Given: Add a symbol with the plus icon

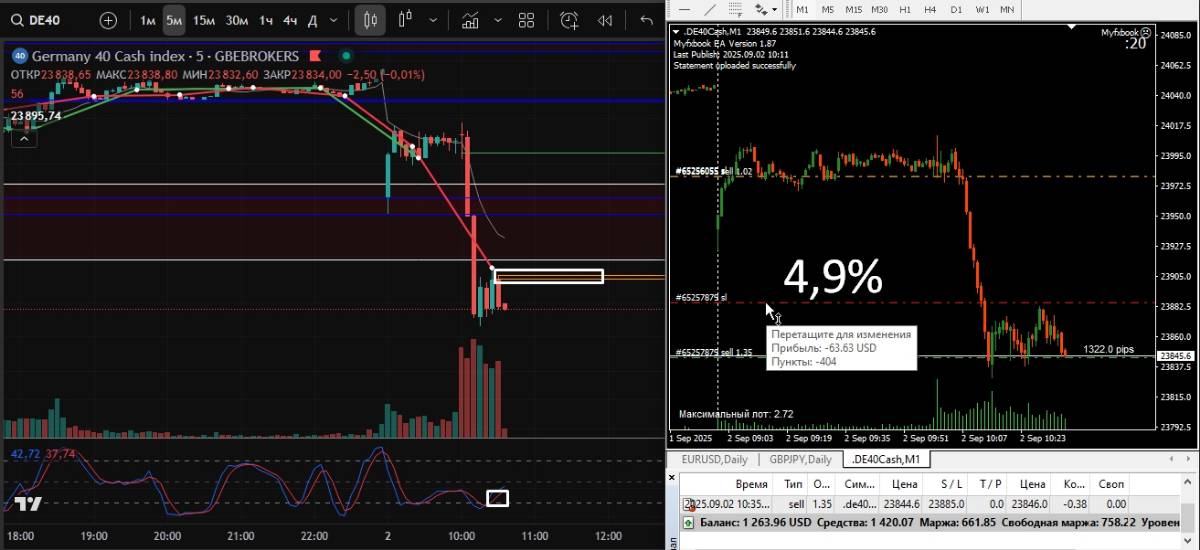Looking at the screenshot, I should pos(108,20).
